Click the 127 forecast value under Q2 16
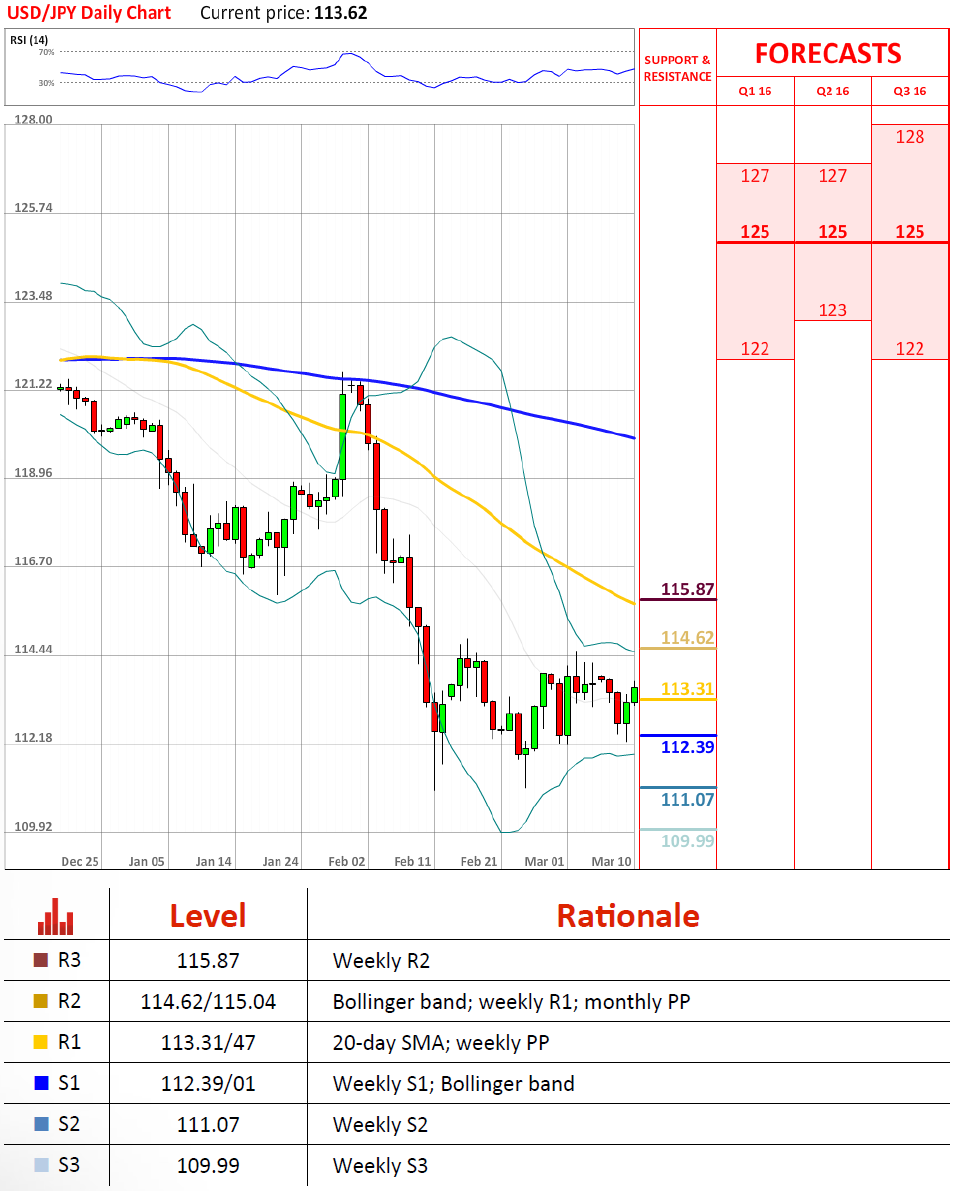 pyautogui.click(x=833, y=175)
